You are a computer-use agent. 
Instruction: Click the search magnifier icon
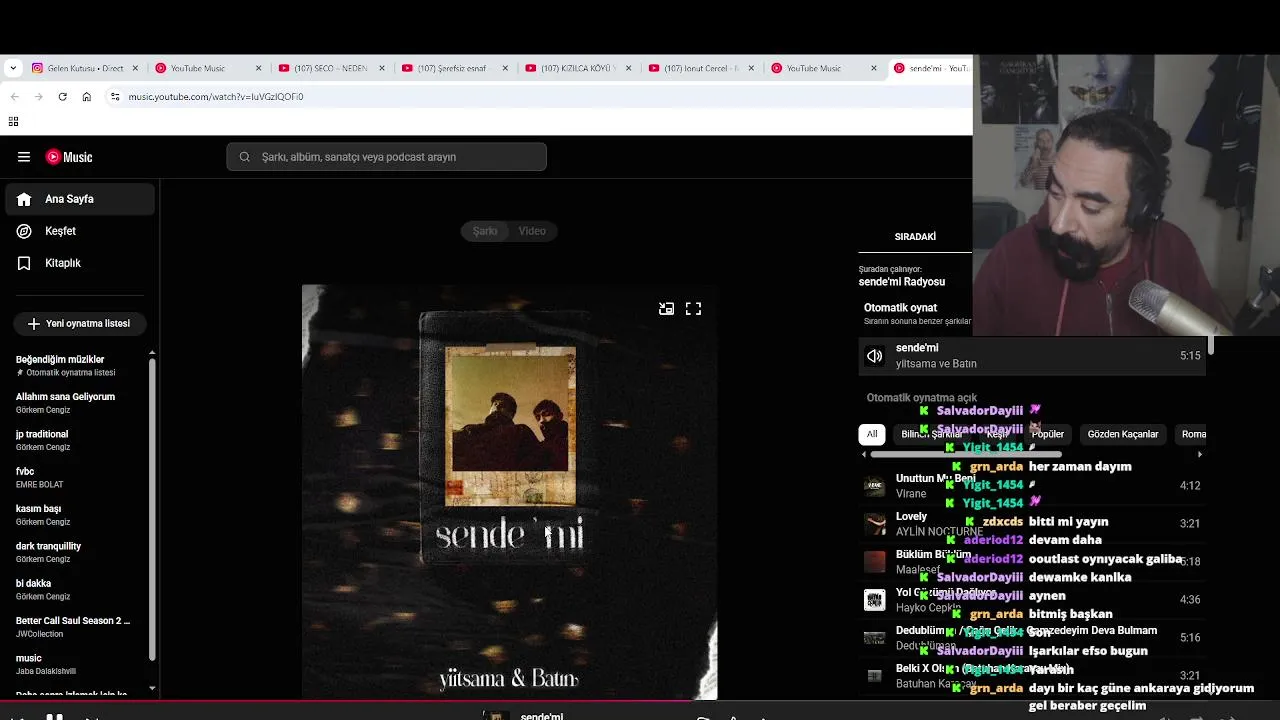point(245,157)
